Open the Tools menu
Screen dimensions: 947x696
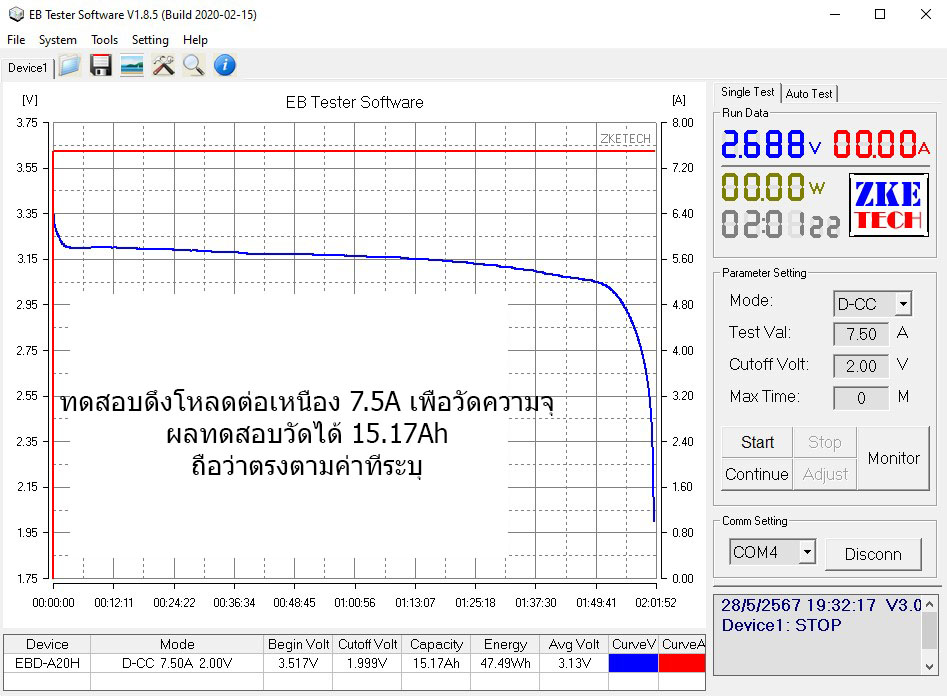pos(104,40)
